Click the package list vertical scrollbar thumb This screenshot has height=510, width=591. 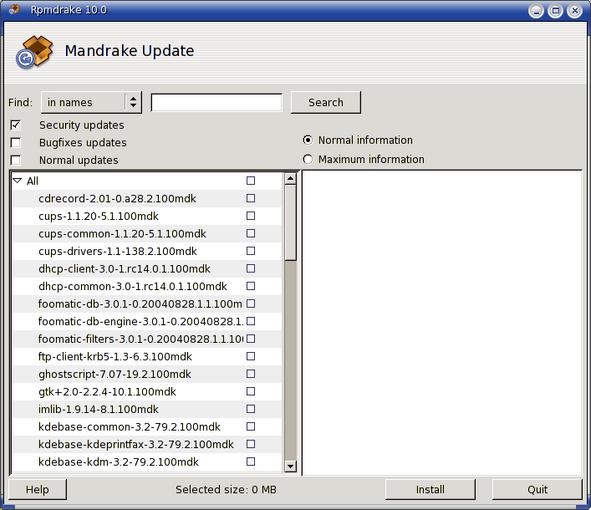[290, 222]
